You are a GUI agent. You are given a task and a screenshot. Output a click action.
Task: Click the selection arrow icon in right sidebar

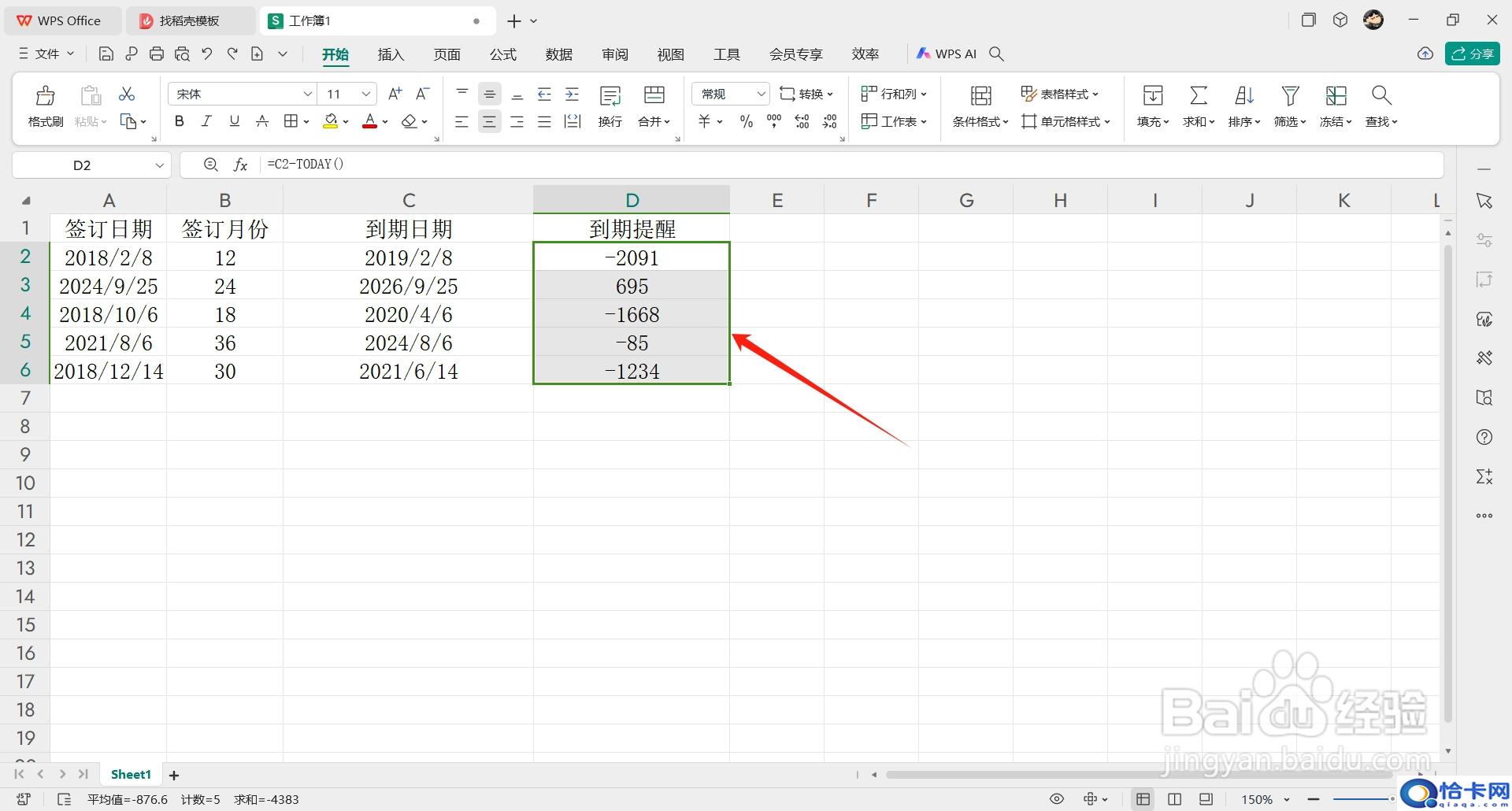1484,201
